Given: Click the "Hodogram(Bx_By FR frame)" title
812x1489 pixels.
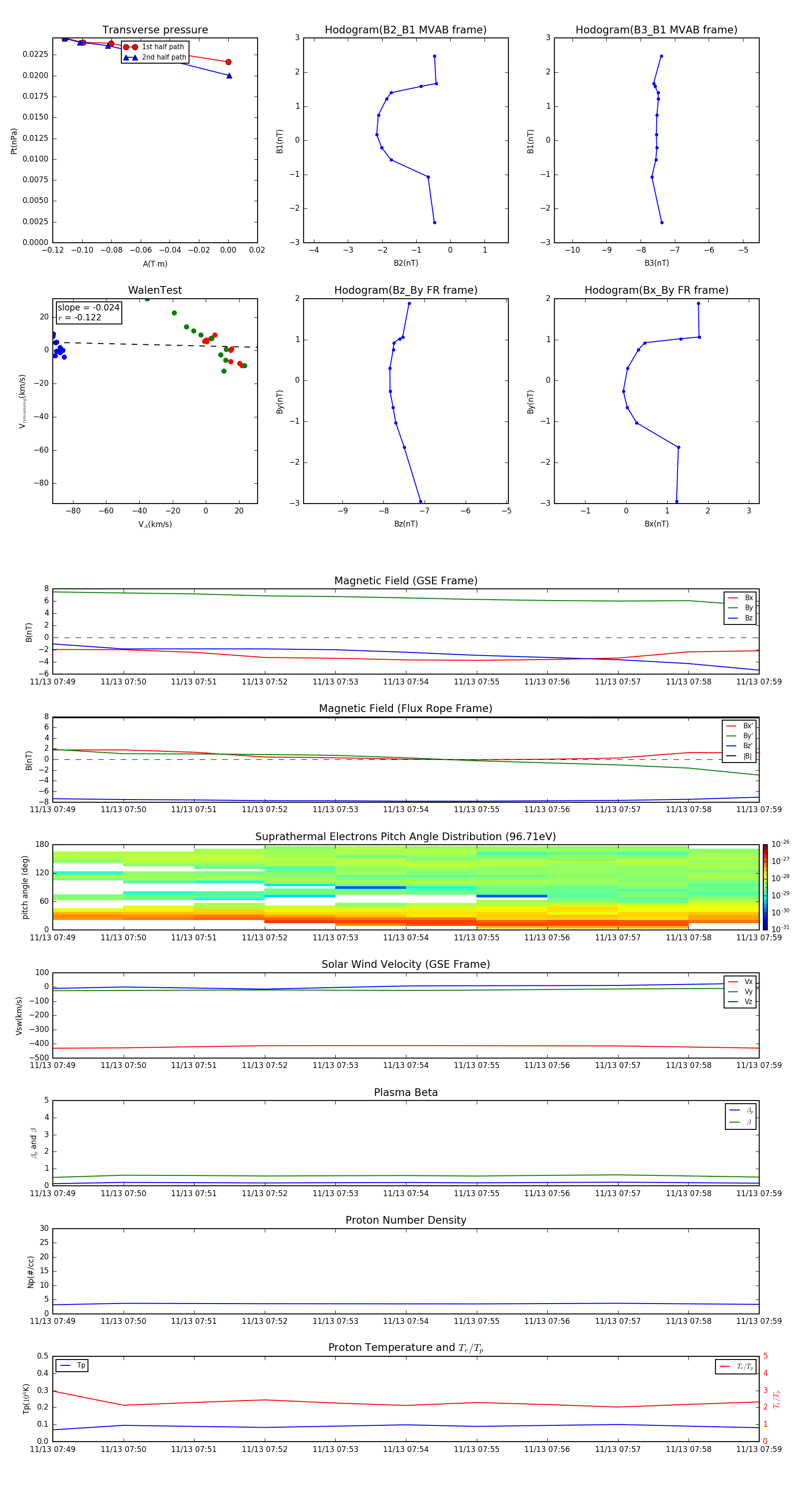Looking at the screenshot, I should (x=656, y=290).
